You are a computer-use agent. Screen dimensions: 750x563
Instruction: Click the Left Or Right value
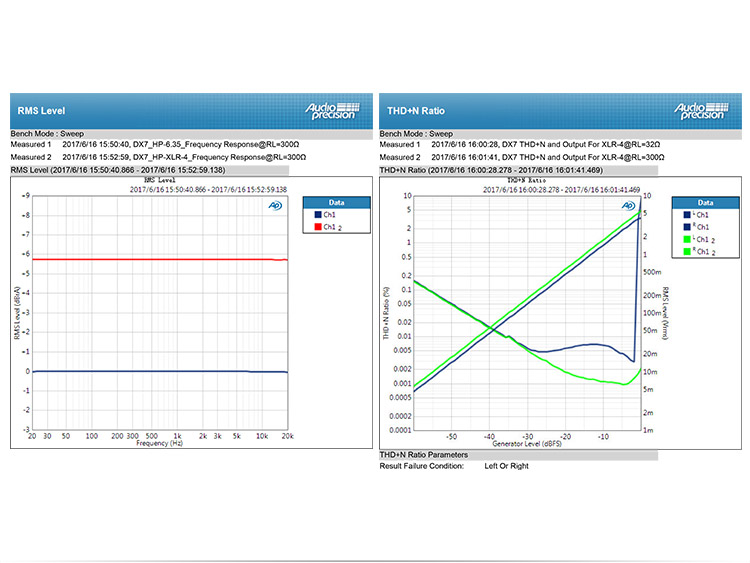[506, 466]
